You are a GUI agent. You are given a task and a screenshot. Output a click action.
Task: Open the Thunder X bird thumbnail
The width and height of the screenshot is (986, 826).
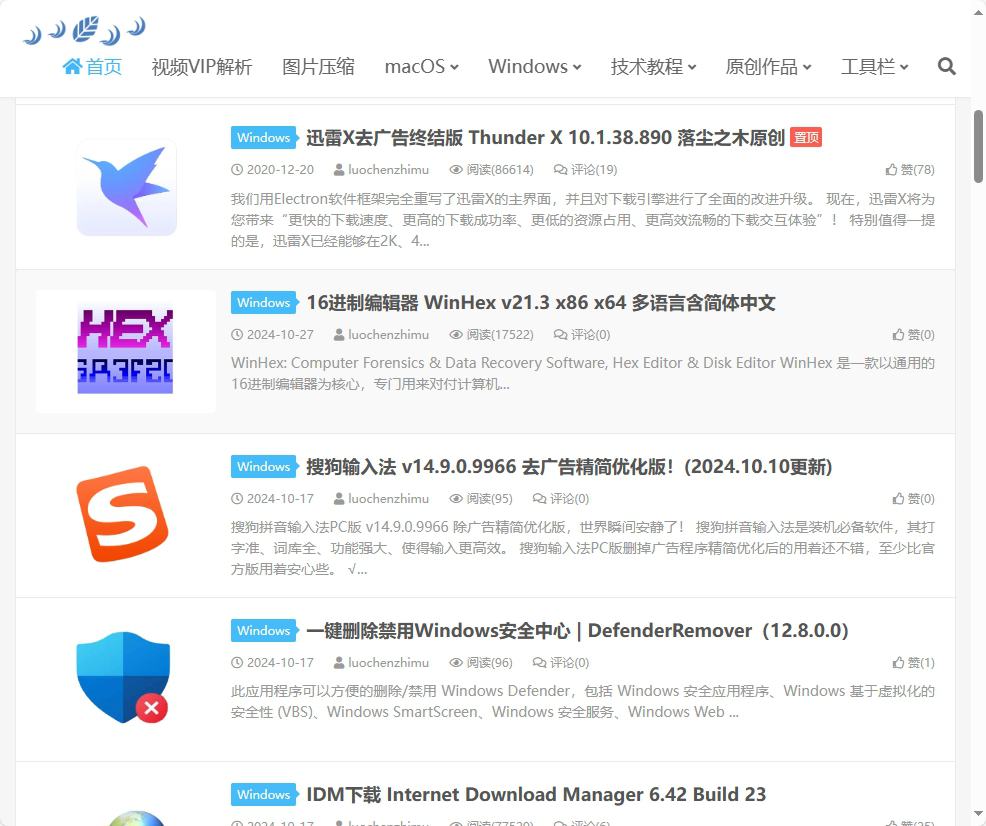tap(126, 187)
